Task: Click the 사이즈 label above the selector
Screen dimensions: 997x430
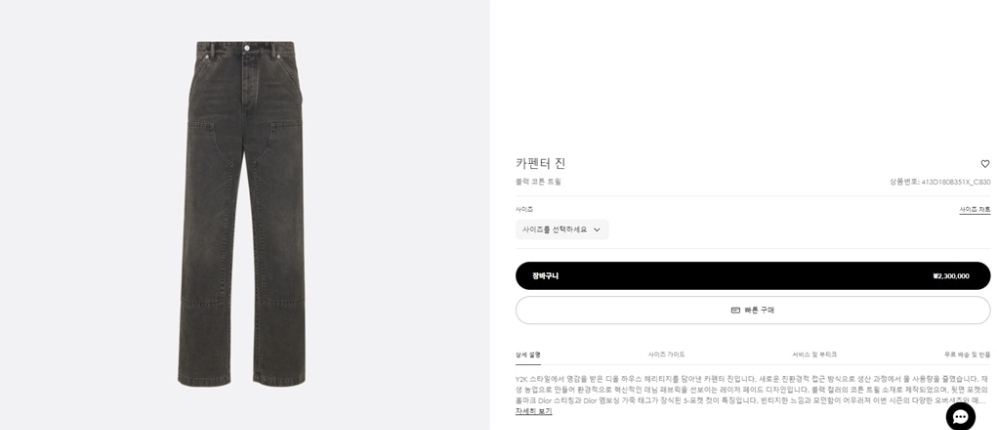Action: pos(524,209)
